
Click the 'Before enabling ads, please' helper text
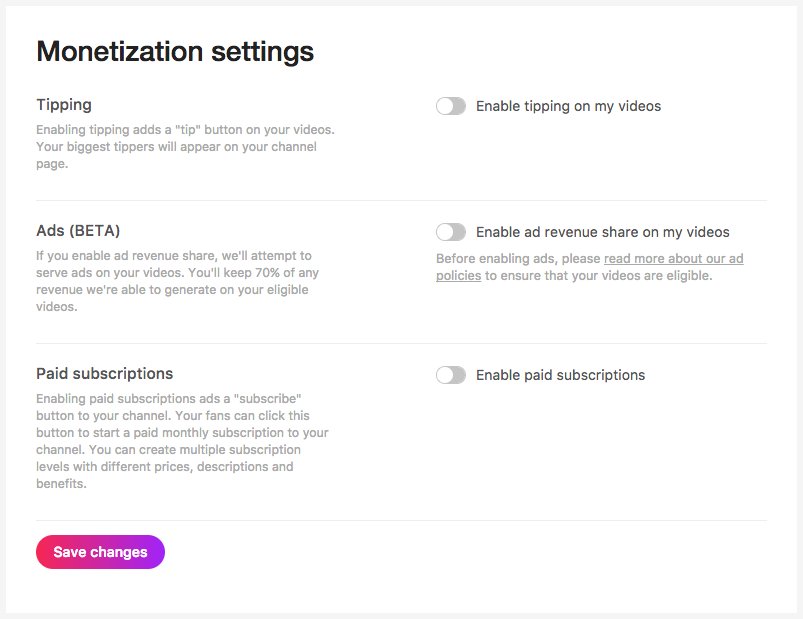518,259
